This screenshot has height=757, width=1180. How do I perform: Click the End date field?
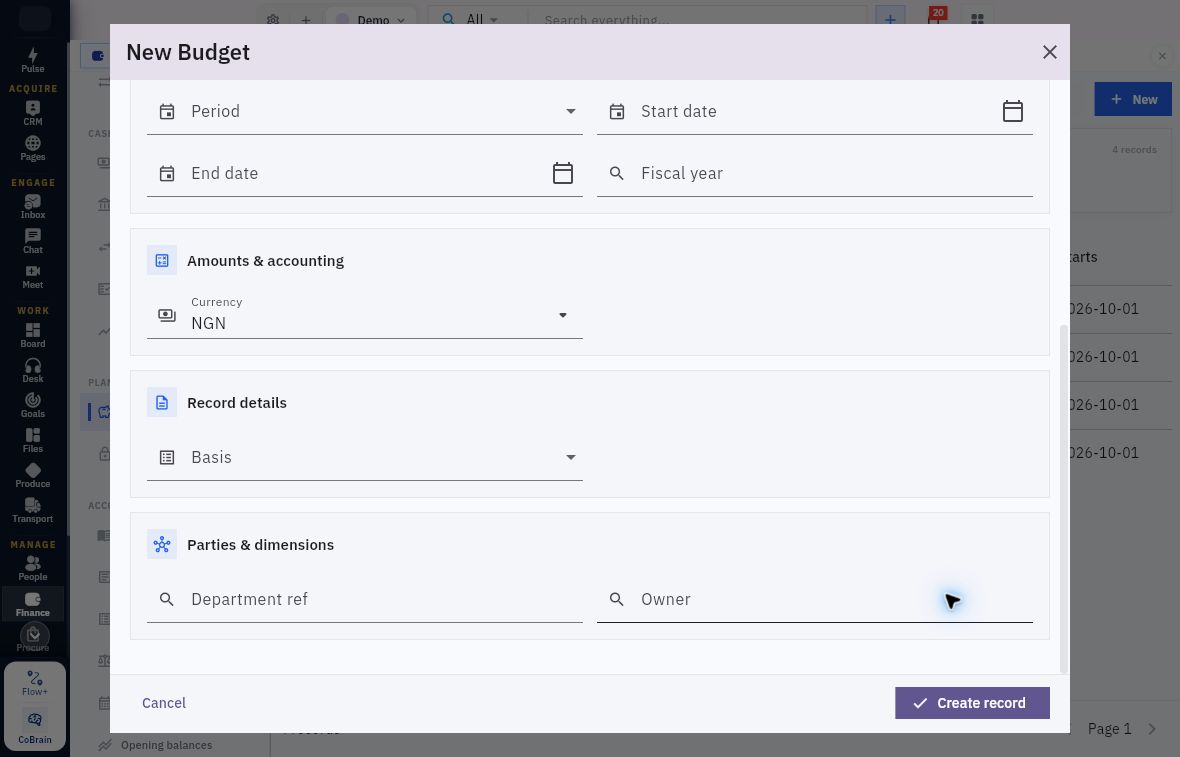[x=364, y=173]
